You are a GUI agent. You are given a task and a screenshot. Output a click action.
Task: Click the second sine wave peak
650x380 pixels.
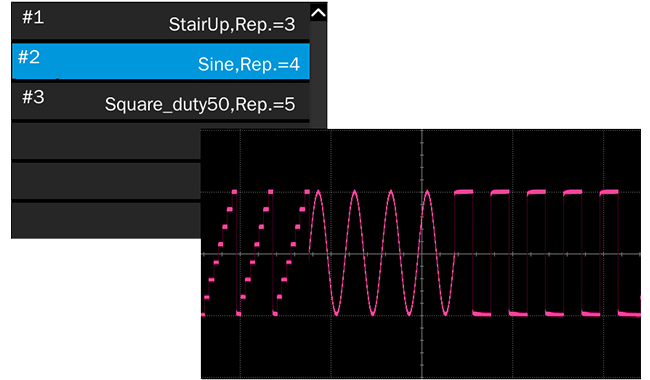point(354,192)
